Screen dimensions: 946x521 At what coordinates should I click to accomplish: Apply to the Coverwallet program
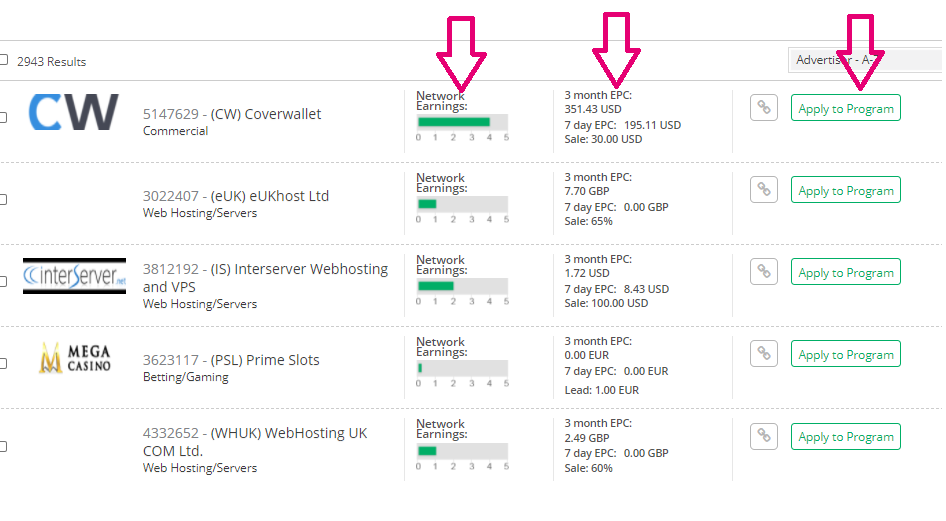click(845, 108)
